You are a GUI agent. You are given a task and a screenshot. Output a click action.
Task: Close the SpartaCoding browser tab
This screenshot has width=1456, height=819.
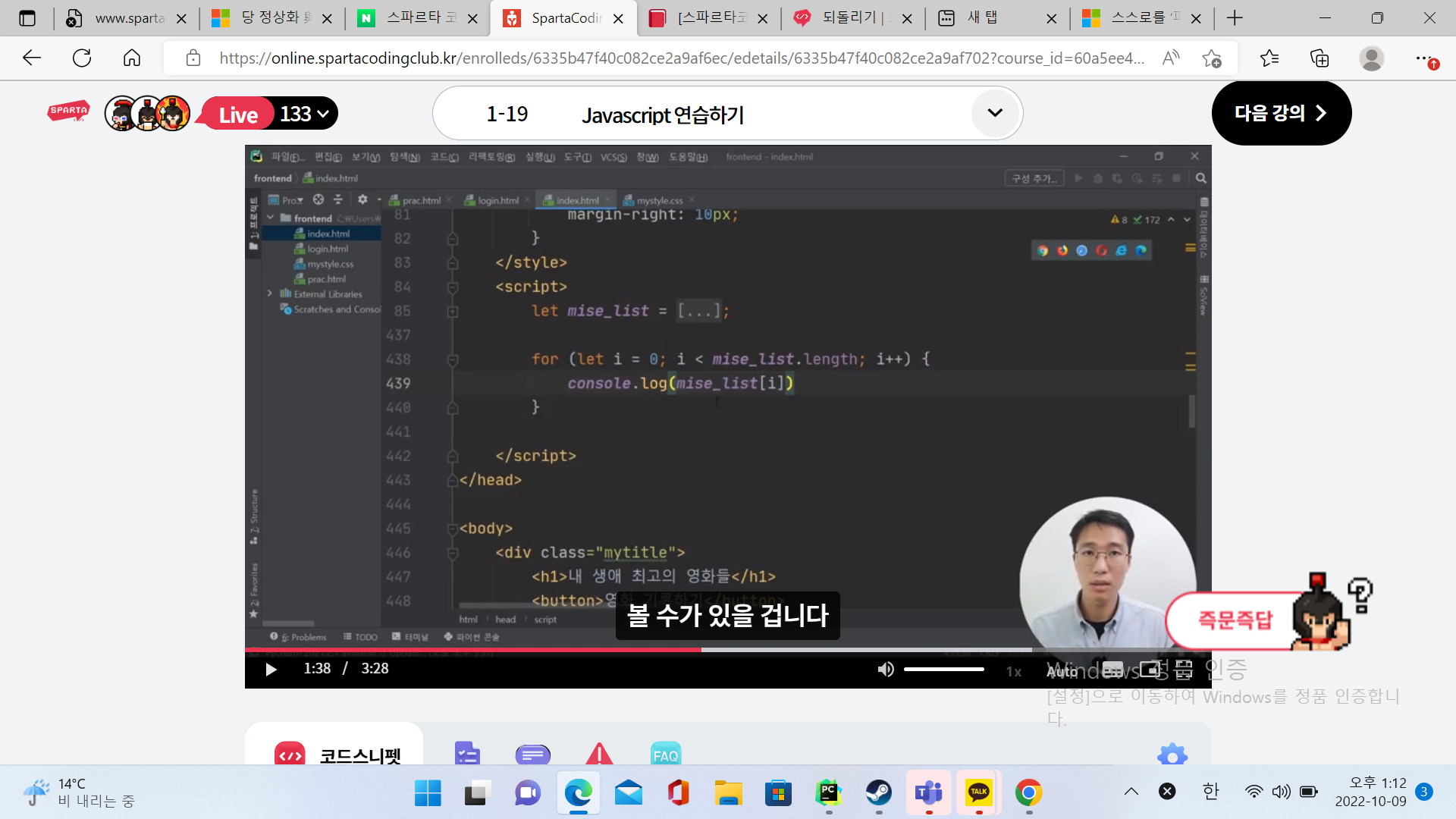(x=618, y=19)
